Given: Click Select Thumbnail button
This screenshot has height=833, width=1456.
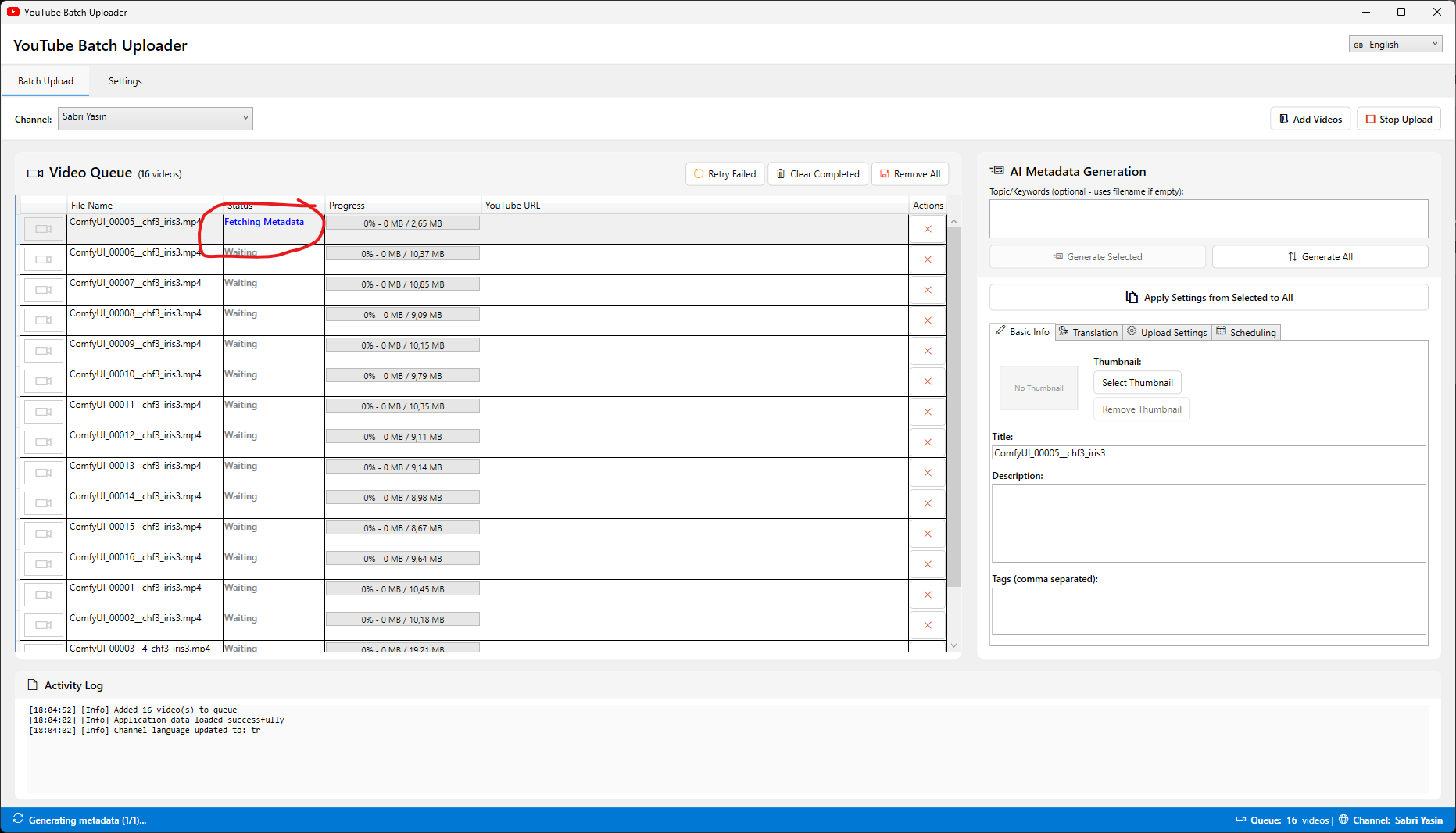Looking at the screenshot, I should click(1137, 383).
